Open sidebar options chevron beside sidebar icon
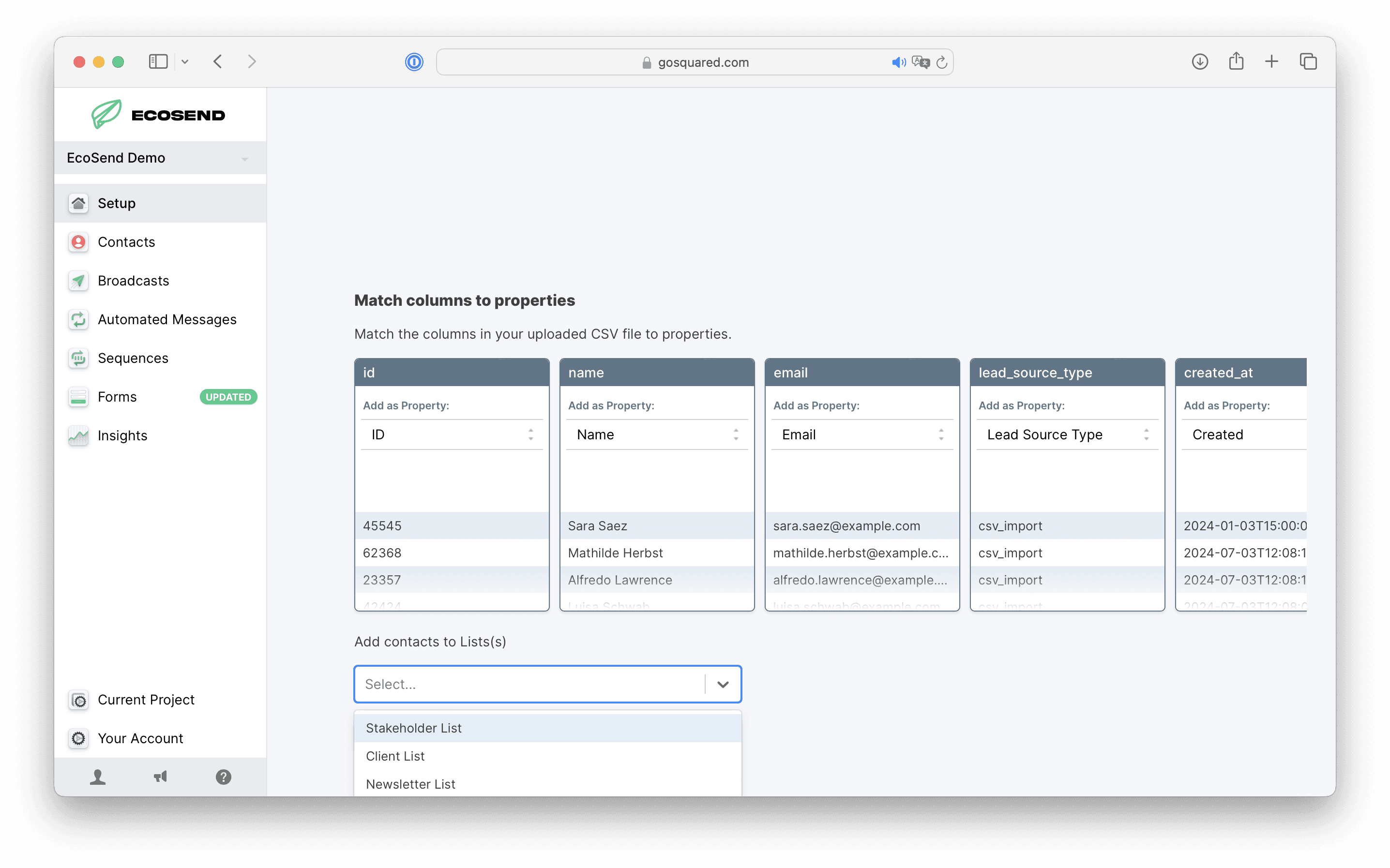 pyautogui.click(x=185, y=61)
